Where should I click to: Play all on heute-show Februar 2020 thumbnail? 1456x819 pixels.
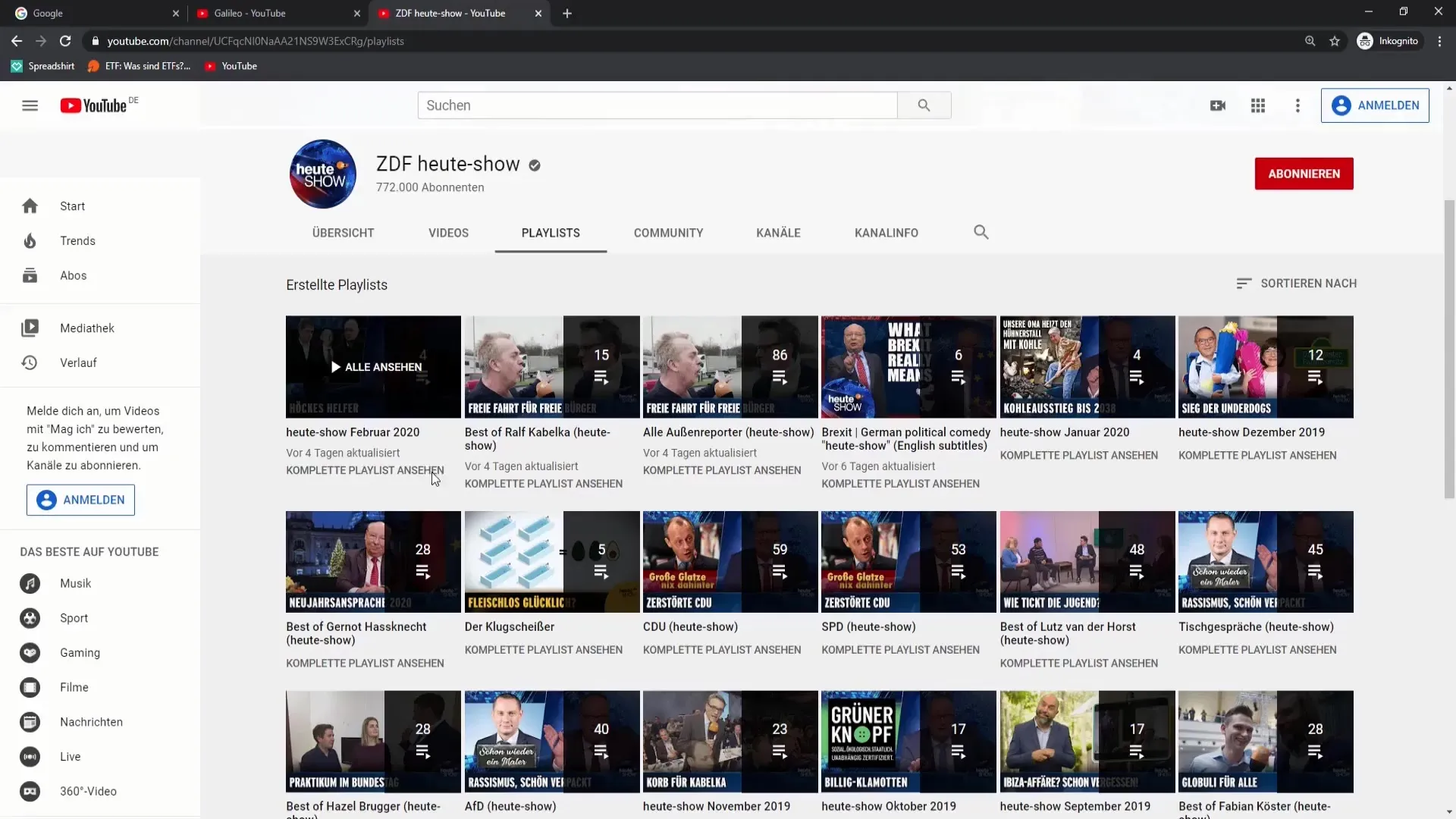point(373,367)
